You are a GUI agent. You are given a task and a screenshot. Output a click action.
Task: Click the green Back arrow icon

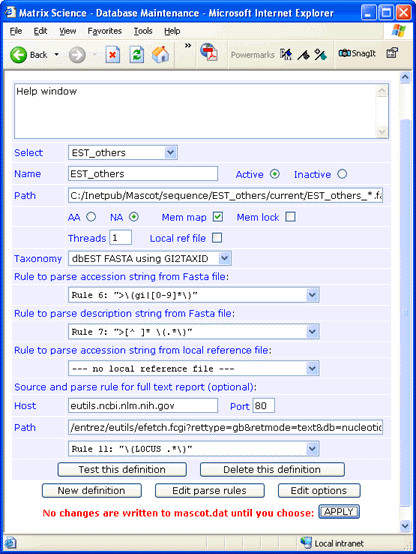tap(18, 55)
